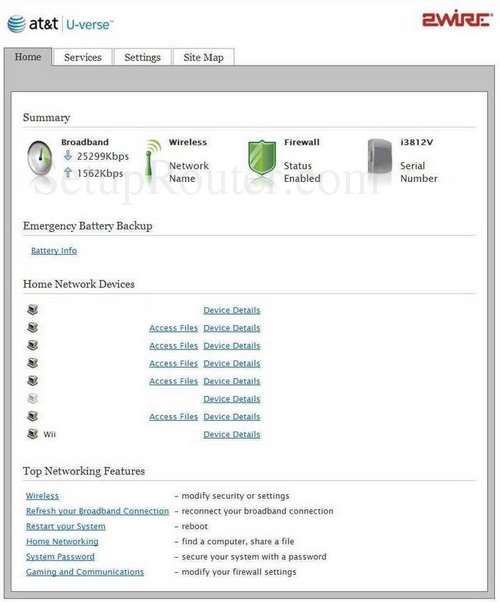This screenshot has height=602, width=500.
Task: Switch to the Home tab
Action: tap(28, 57)
